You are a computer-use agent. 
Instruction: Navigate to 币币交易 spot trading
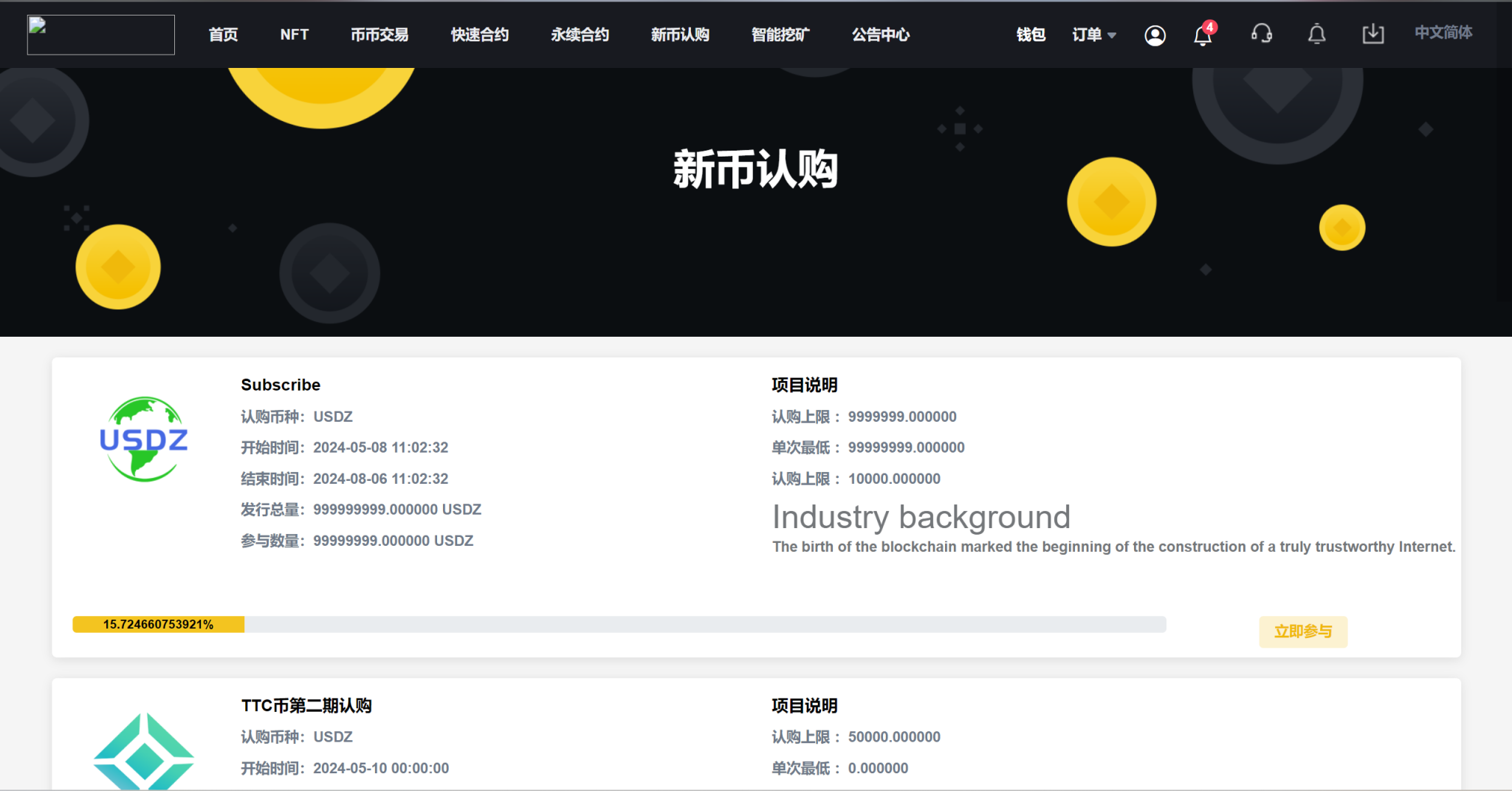[x=379, y=35]
